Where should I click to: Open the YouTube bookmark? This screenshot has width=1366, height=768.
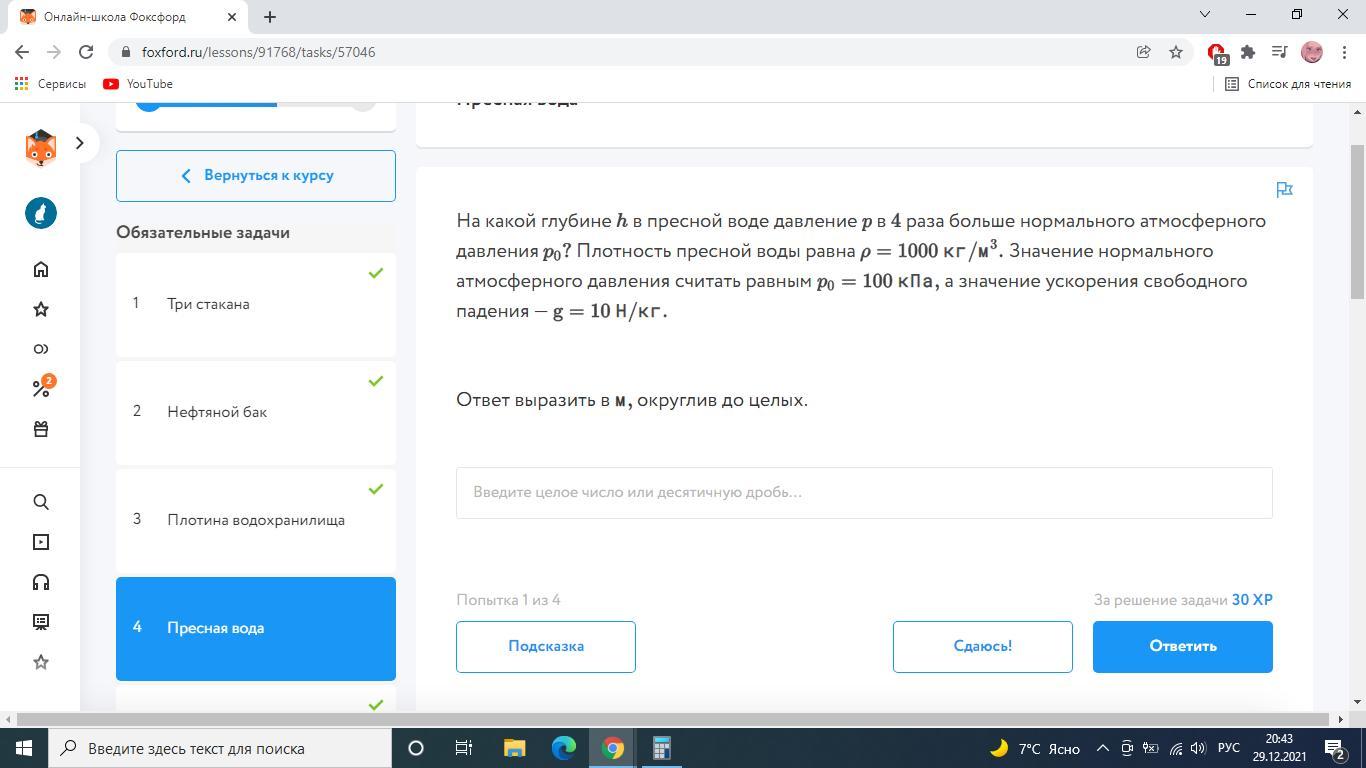pos(138,84)
